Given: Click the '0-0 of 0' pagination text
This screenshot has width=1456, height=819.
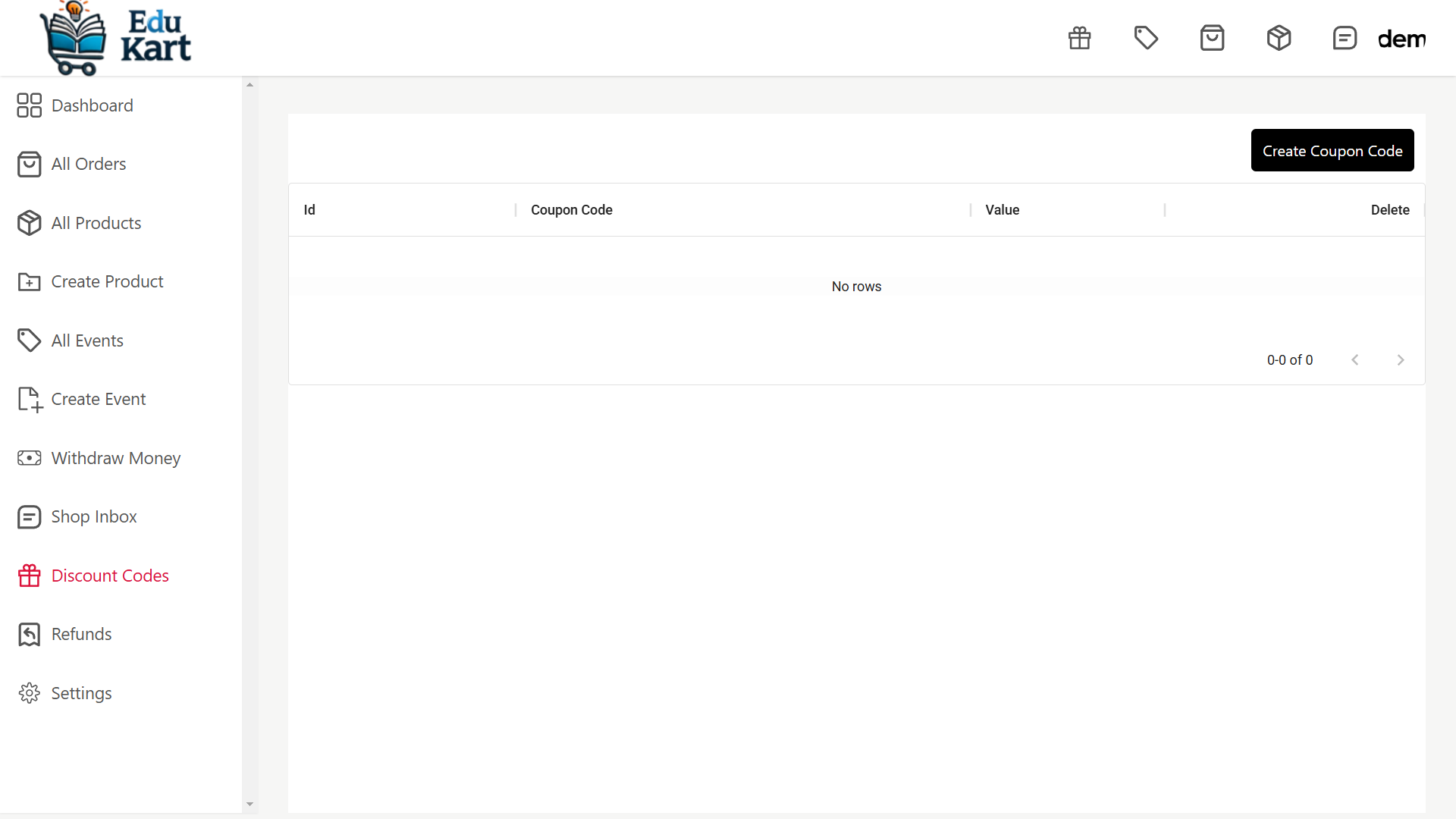Looking at the screenshot, I should pyautogui.click(x=1290, y=360).
